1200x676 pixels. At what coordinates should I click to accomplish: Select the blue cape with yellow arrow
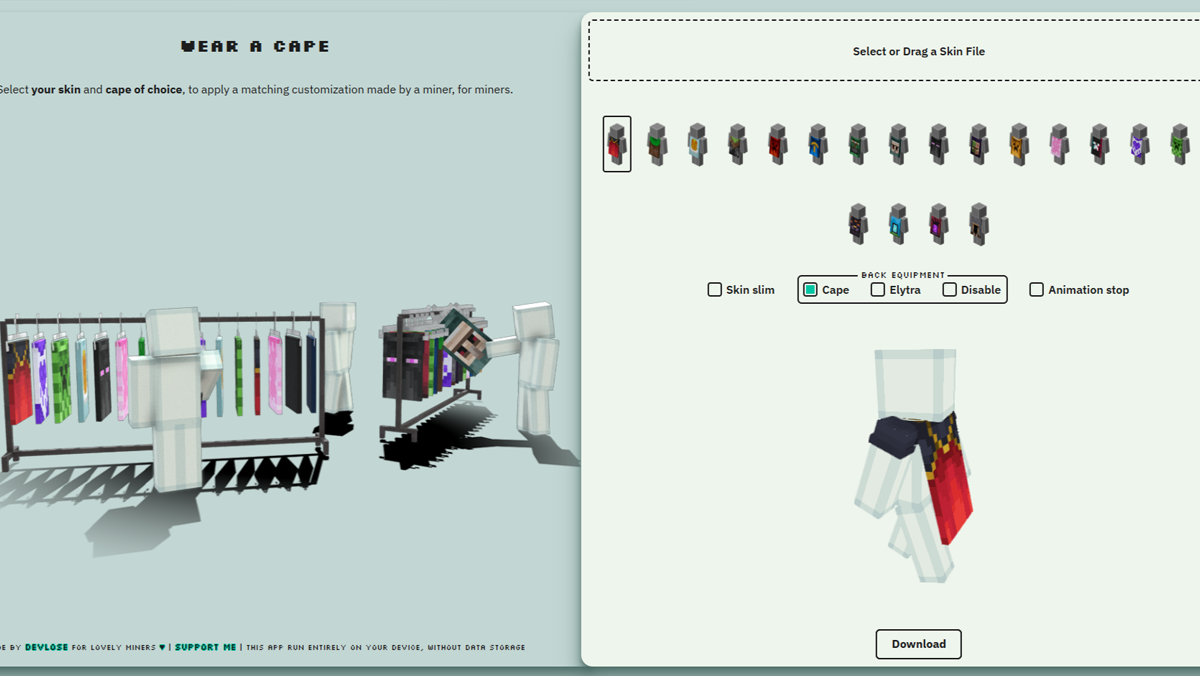(817, 143)
